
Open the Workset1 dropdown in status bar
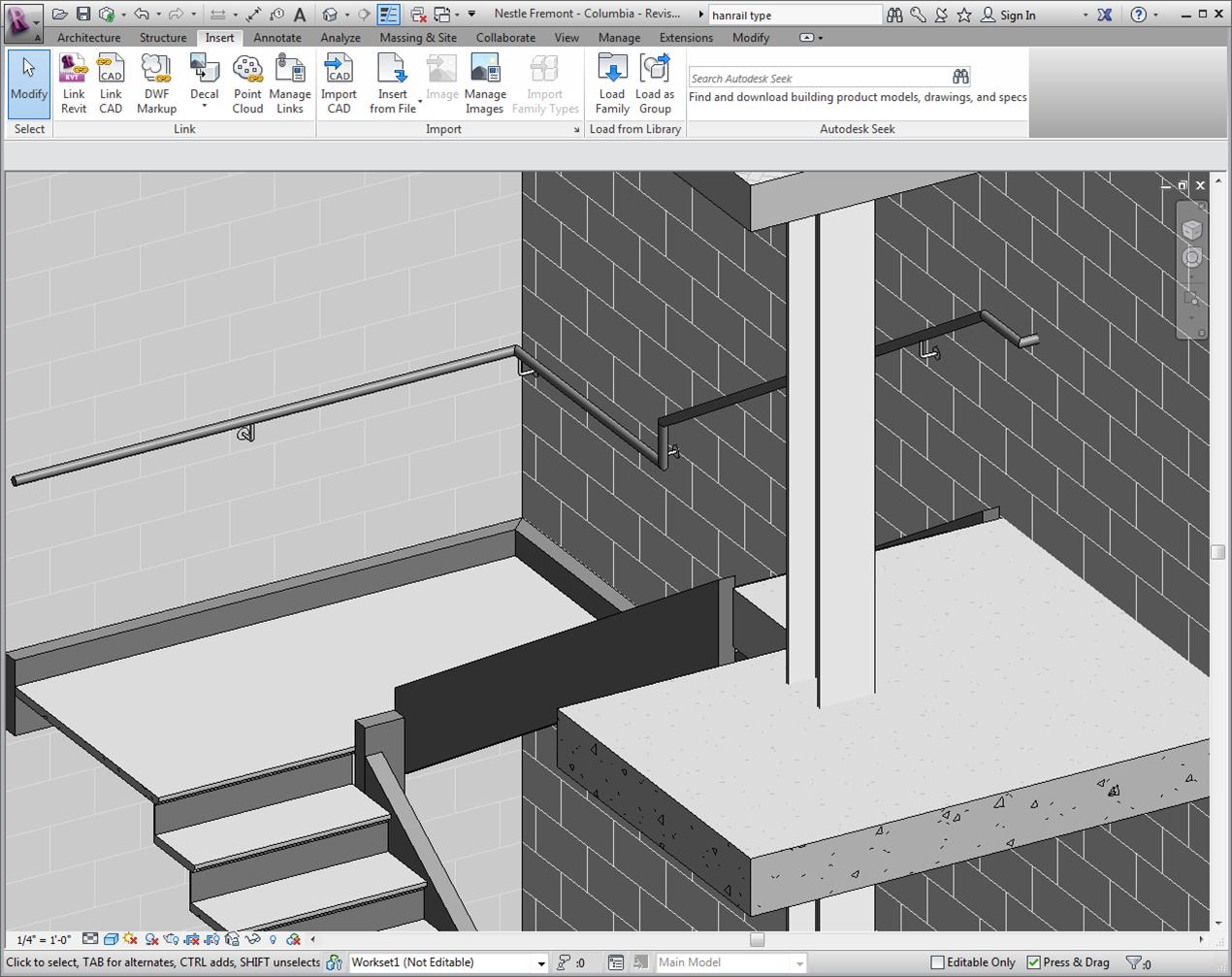(x=541, y=962)
